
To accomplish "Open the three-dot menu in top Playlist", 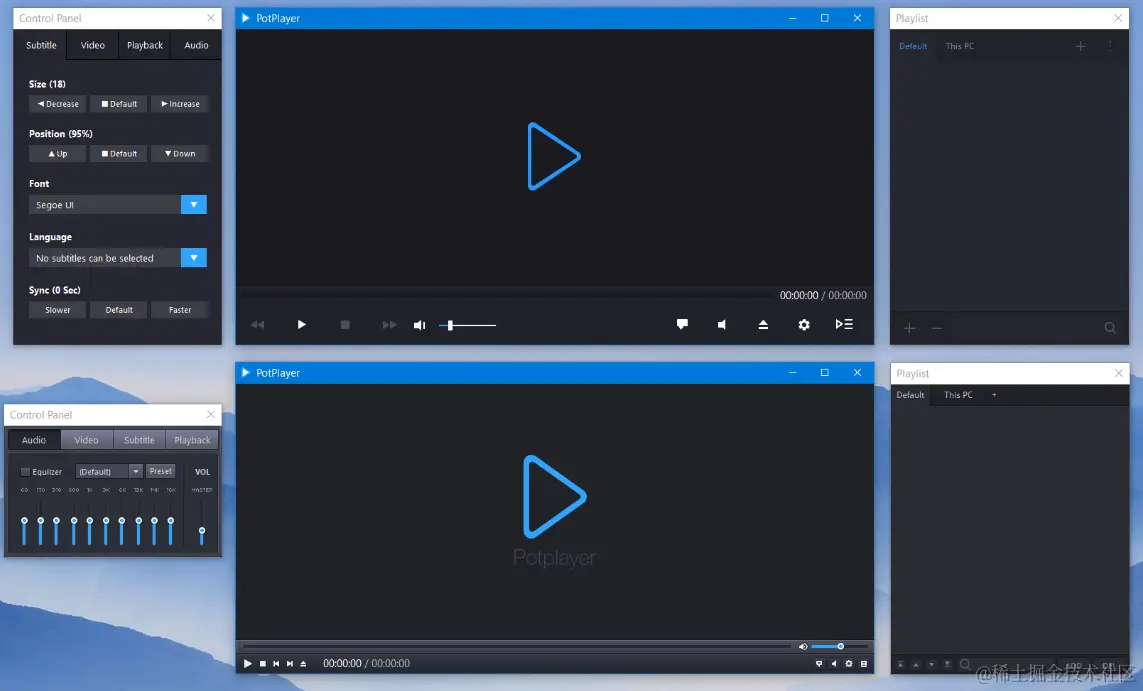I will (x=1110, y=46).
